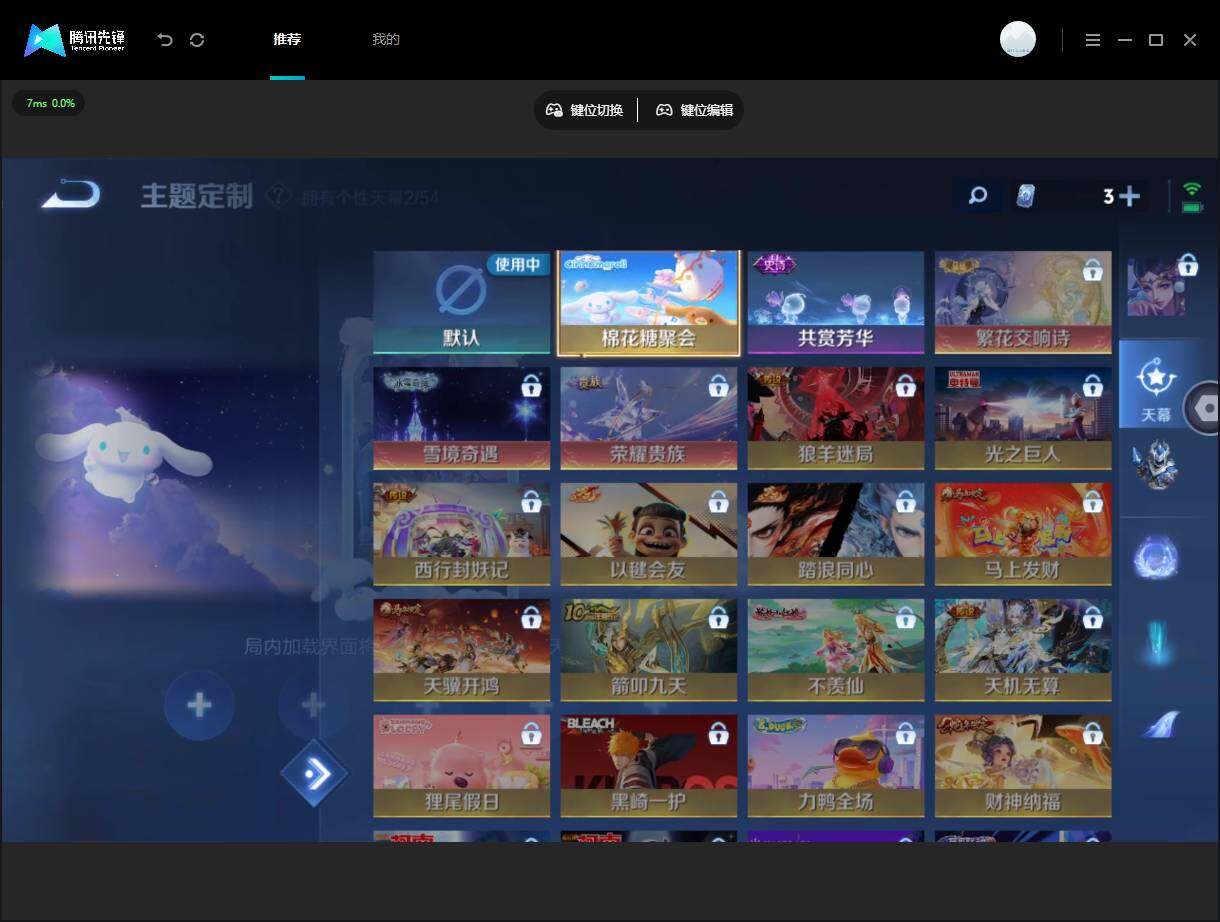Select the 踏浪同心 theme card
Screen dimensions: 1220x922
(835, 534)
